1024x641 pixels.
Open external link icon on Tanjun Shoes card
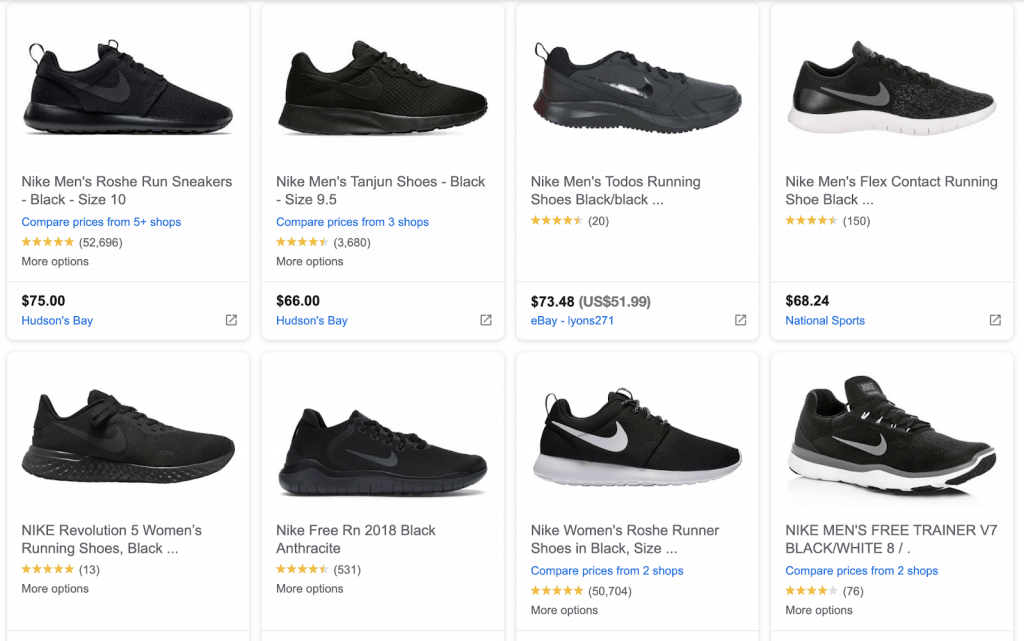486,320
